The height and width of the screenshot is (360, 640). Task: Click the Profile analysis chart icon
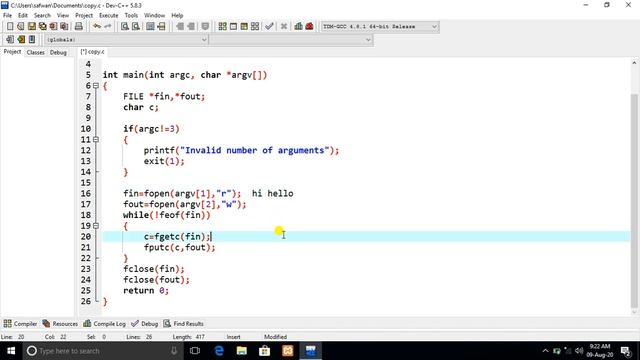(298, 27)
